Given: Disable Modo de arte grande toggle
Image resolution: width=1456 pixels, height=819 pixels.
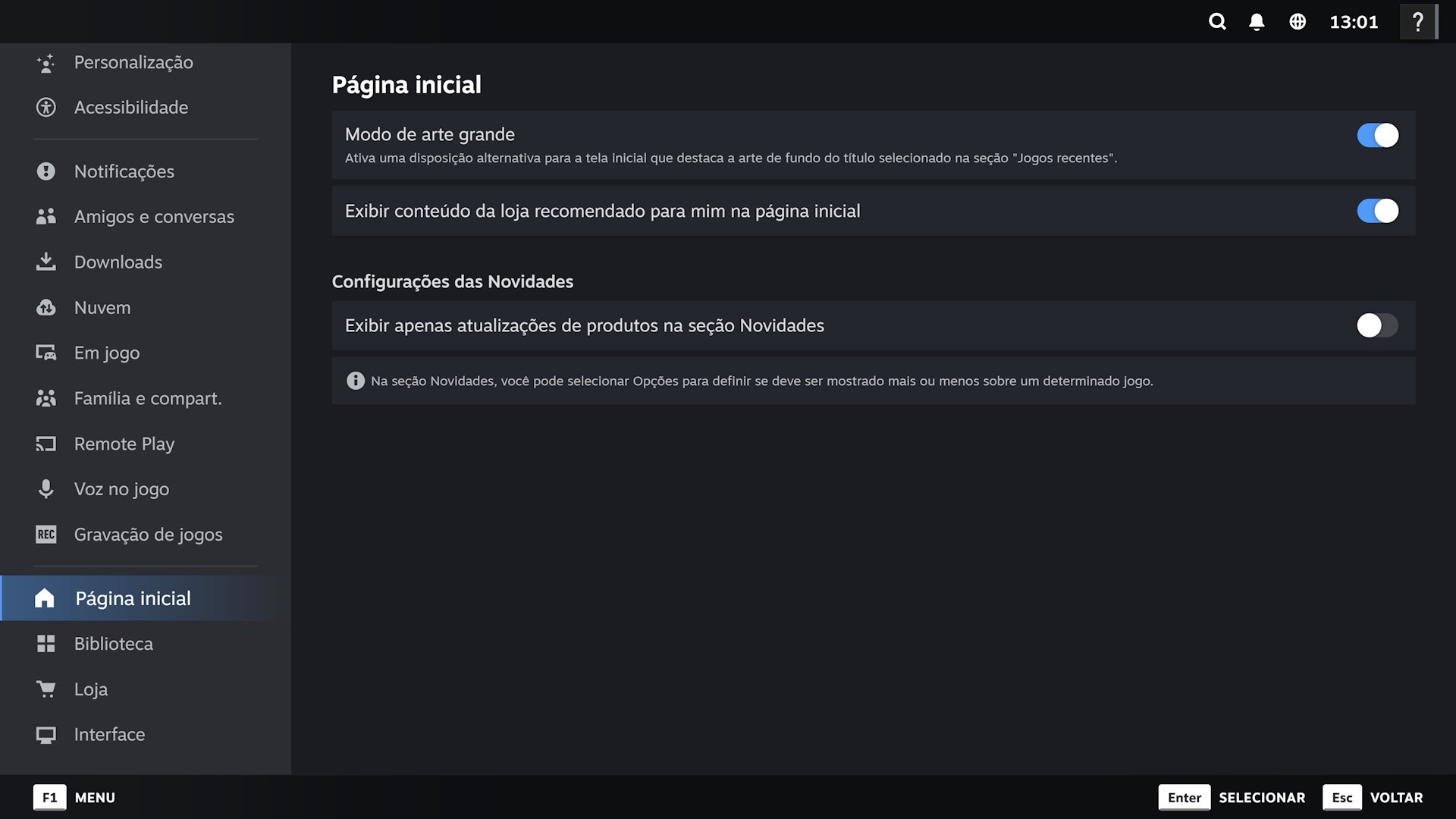Looking at the screenshot, I should (1377, 135).
